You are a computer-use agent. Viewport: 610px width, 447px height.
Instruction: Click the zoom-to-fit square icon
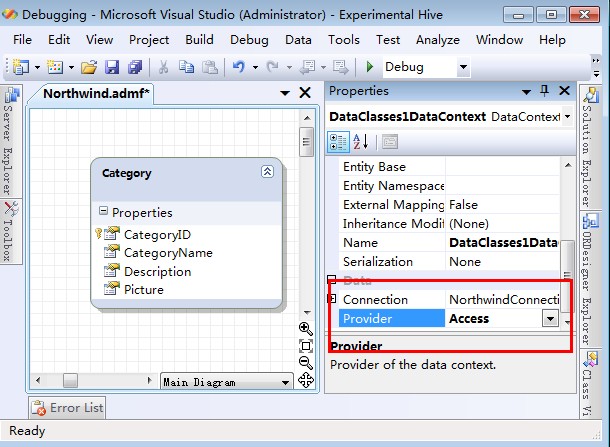pyautogui.click(x=306, y=346)
